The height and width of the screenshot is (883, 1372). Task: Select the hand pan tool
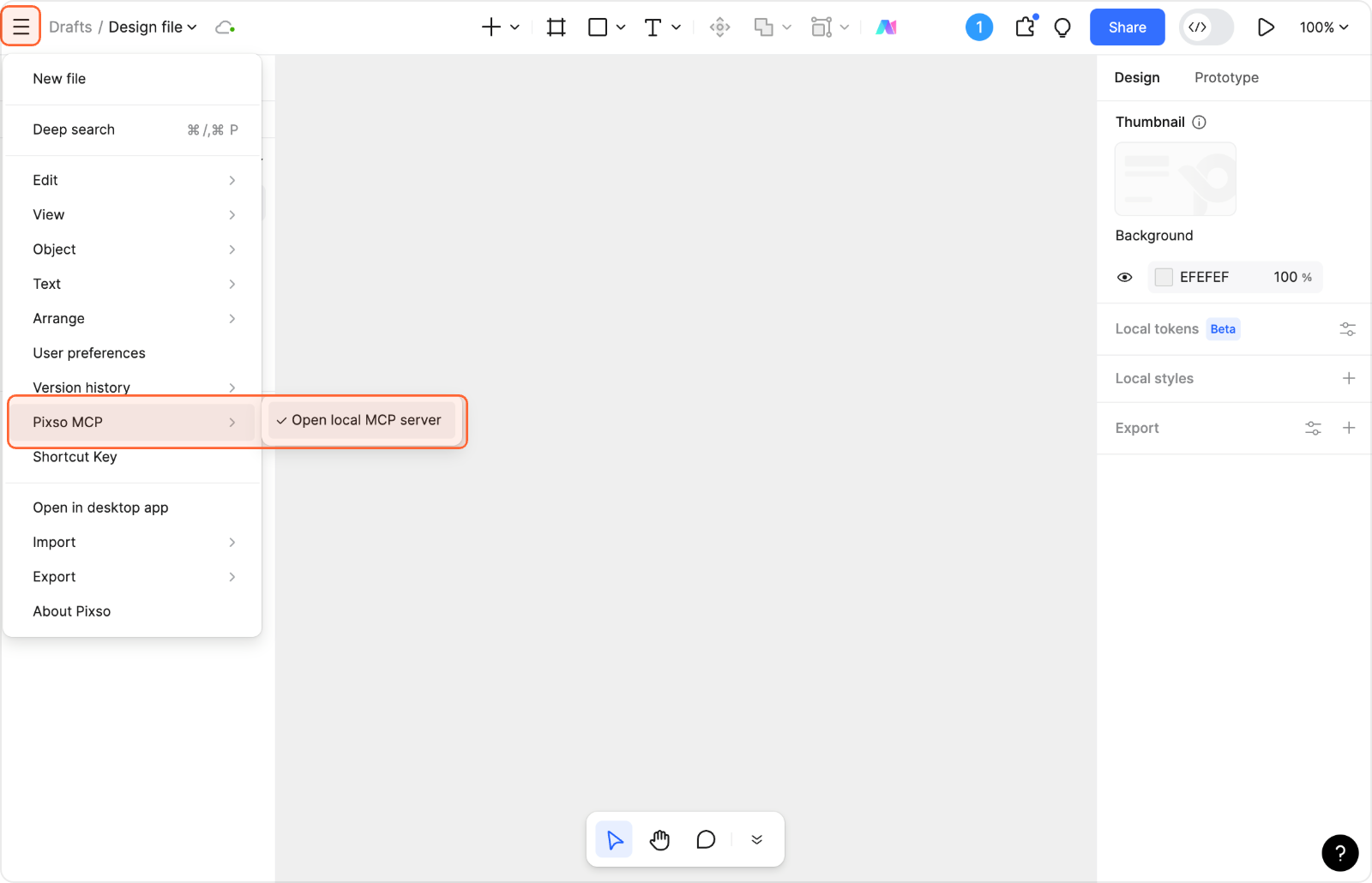(x=659, y=840)
